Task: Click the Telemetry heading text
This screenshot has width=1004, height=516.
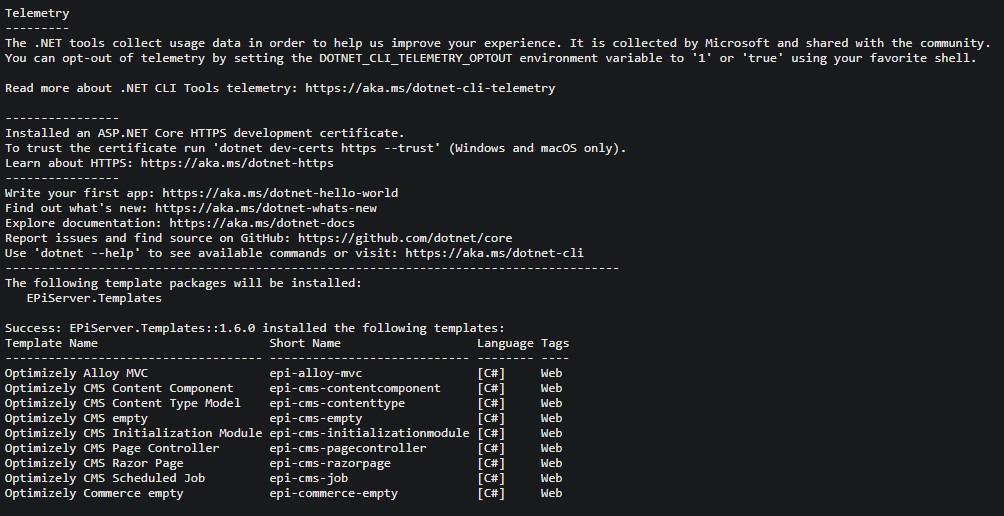Action: tap(37, 13)
